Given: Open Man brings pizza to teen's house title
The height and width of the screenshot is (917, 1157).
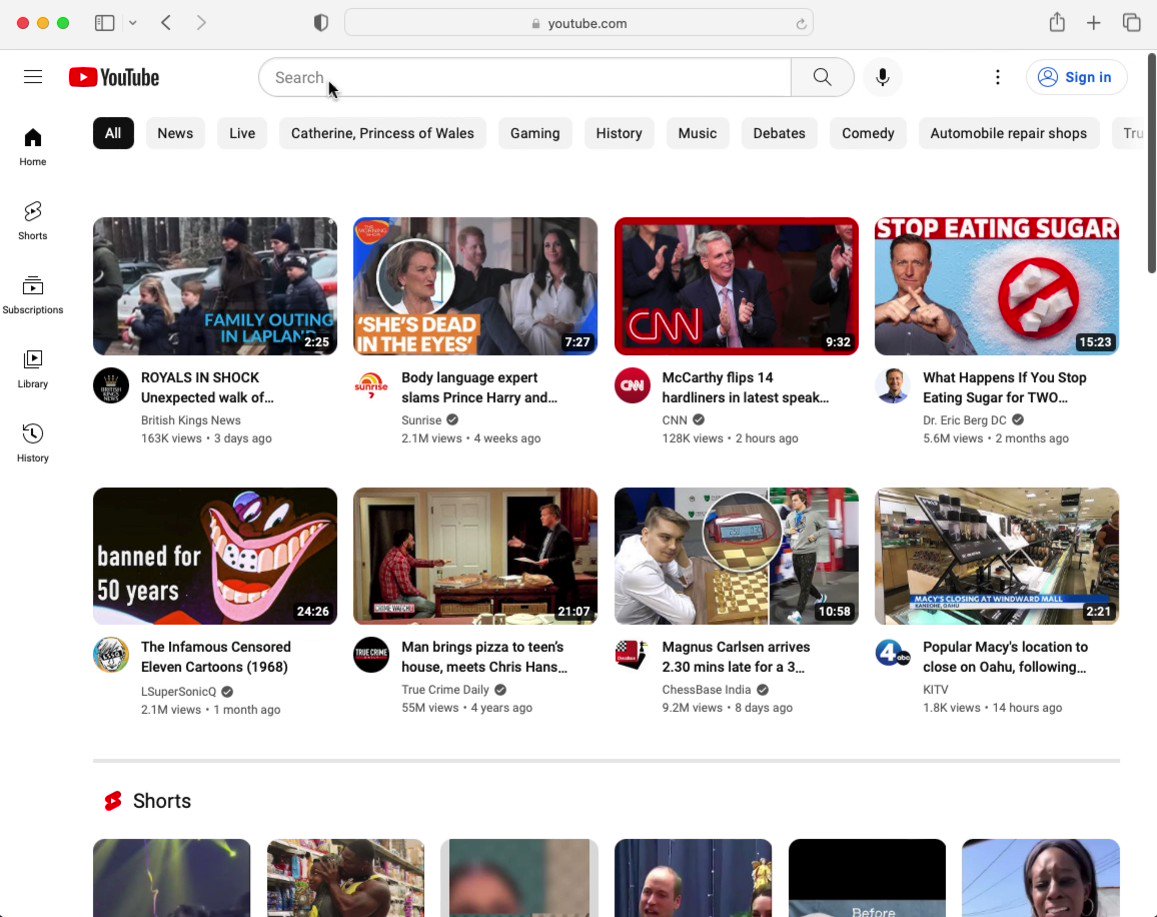Looking at the screenshot, I should [x=485, y=657].
